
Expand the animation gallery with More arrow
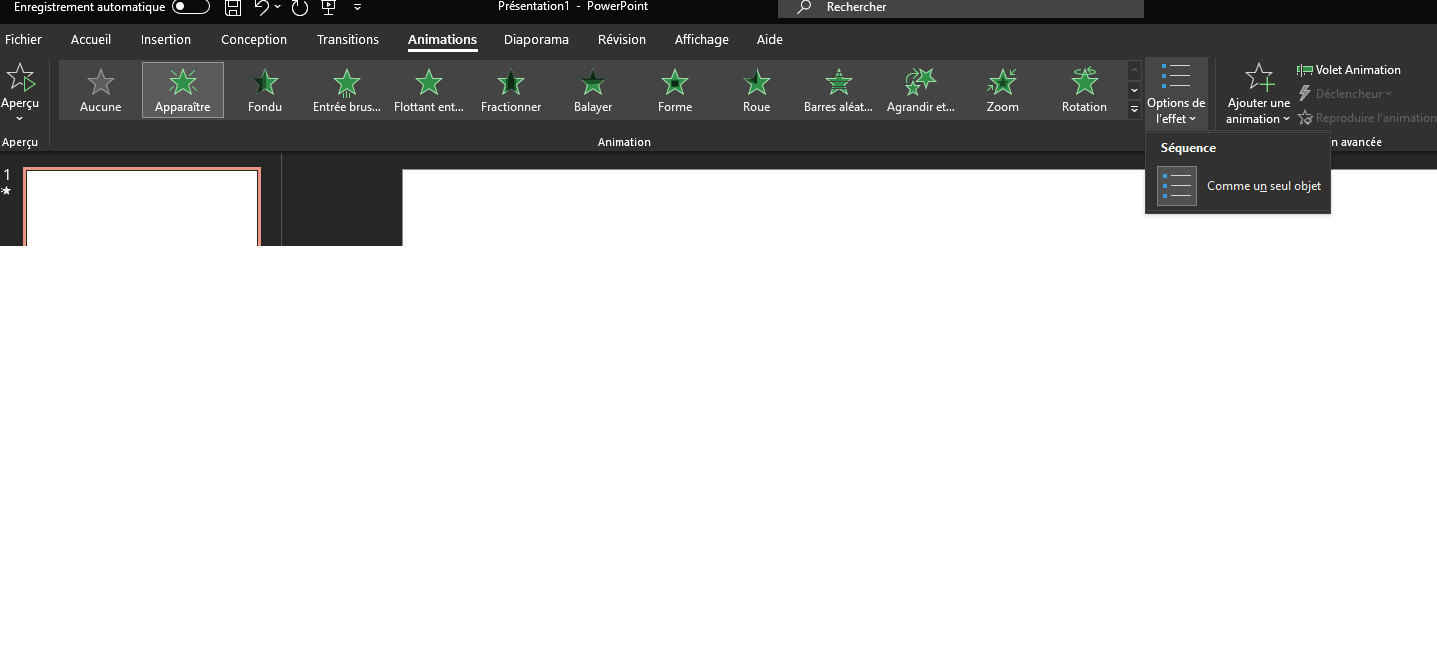(x=1134, y=109)
